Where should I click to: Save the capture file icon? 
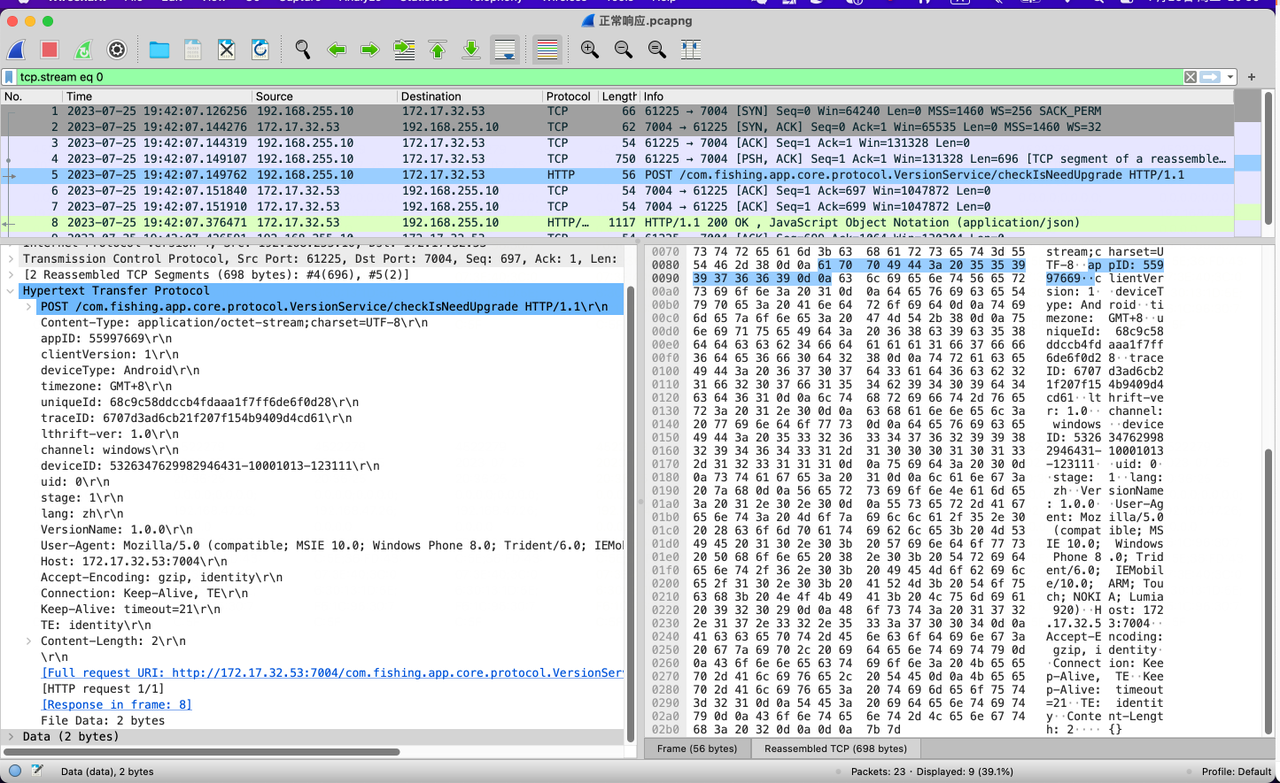193,49
